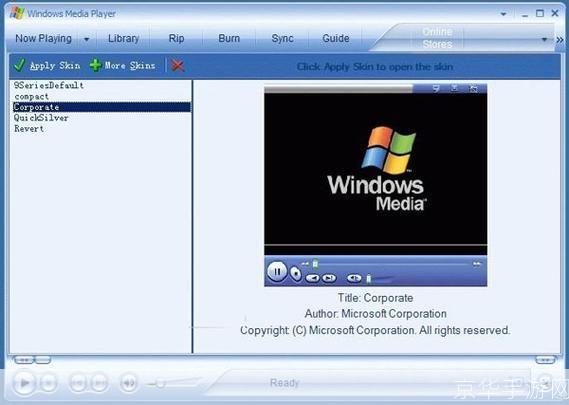Click pause button in the skin preview

click(277, 271)
